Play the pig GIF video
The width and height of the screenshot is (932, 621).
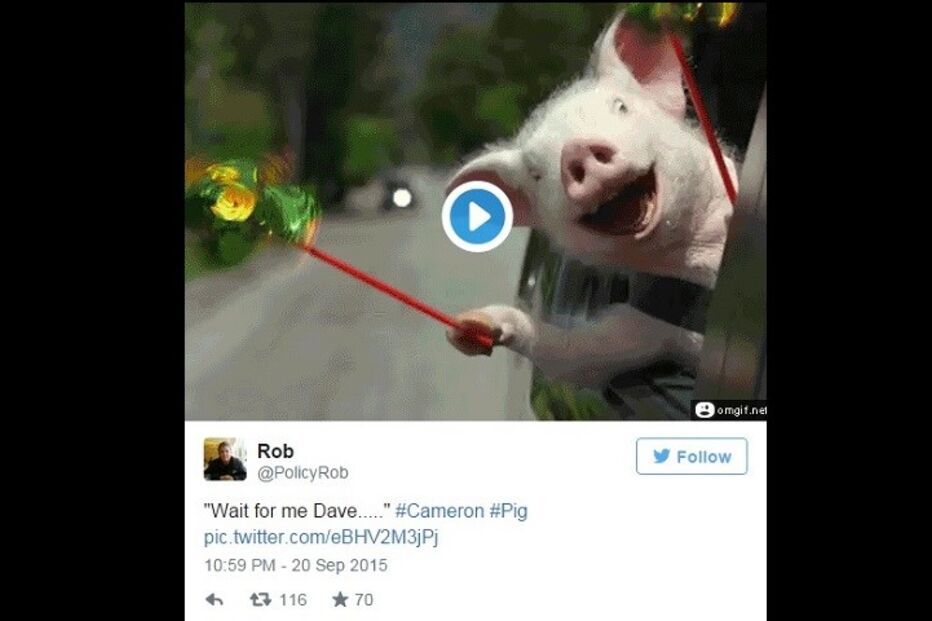tap(477, 217)
